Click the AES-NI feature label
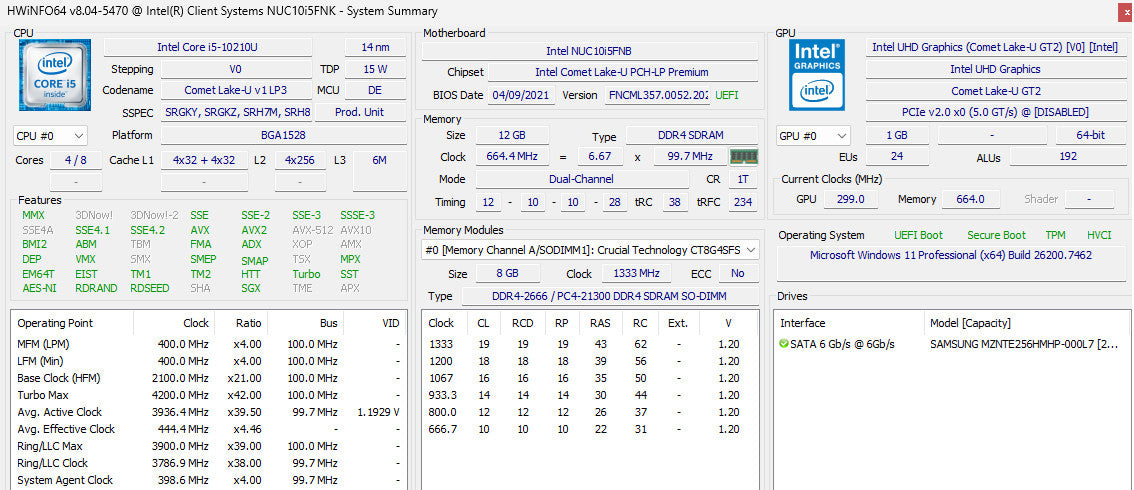 [x=39, y=288]
